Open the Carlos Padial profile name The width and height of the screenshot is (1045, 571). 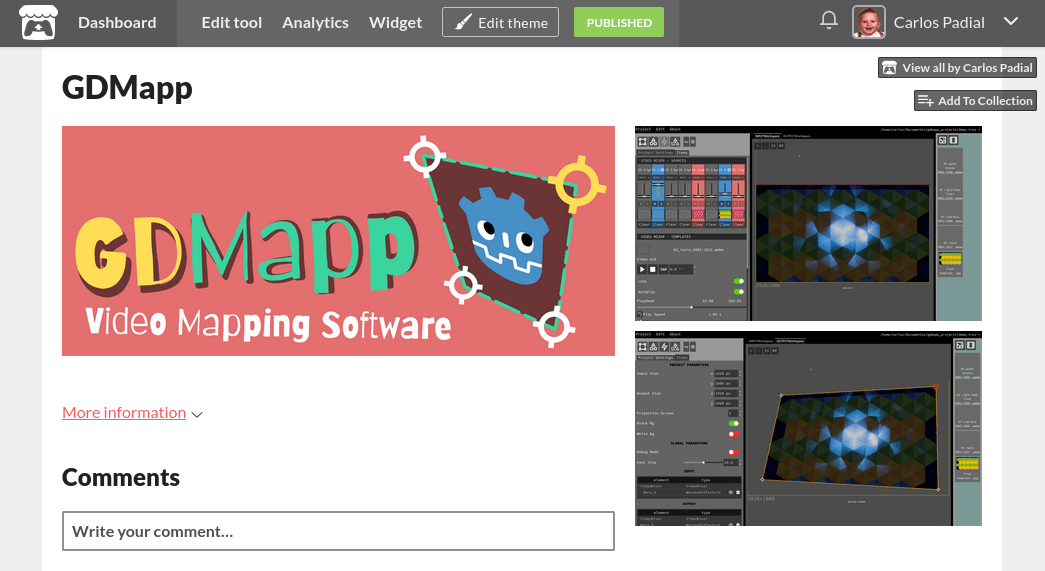pyautogui.click(x=938, y=23)
